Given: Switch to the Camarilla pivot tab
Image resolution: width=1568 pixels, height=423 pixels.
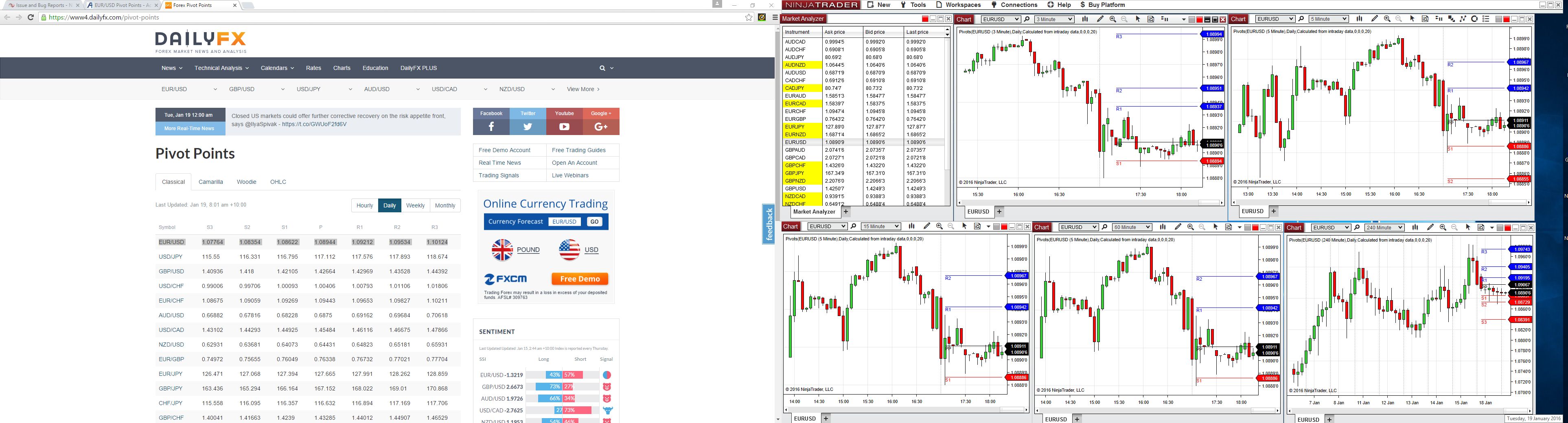Looking at the screenshot, I should click(x=210, y=182).
